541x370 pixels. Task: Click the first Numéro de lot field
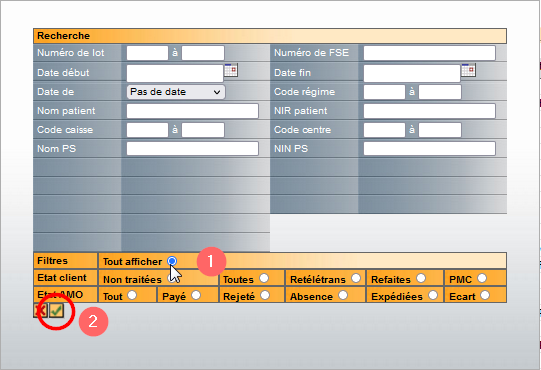point(147,53)
